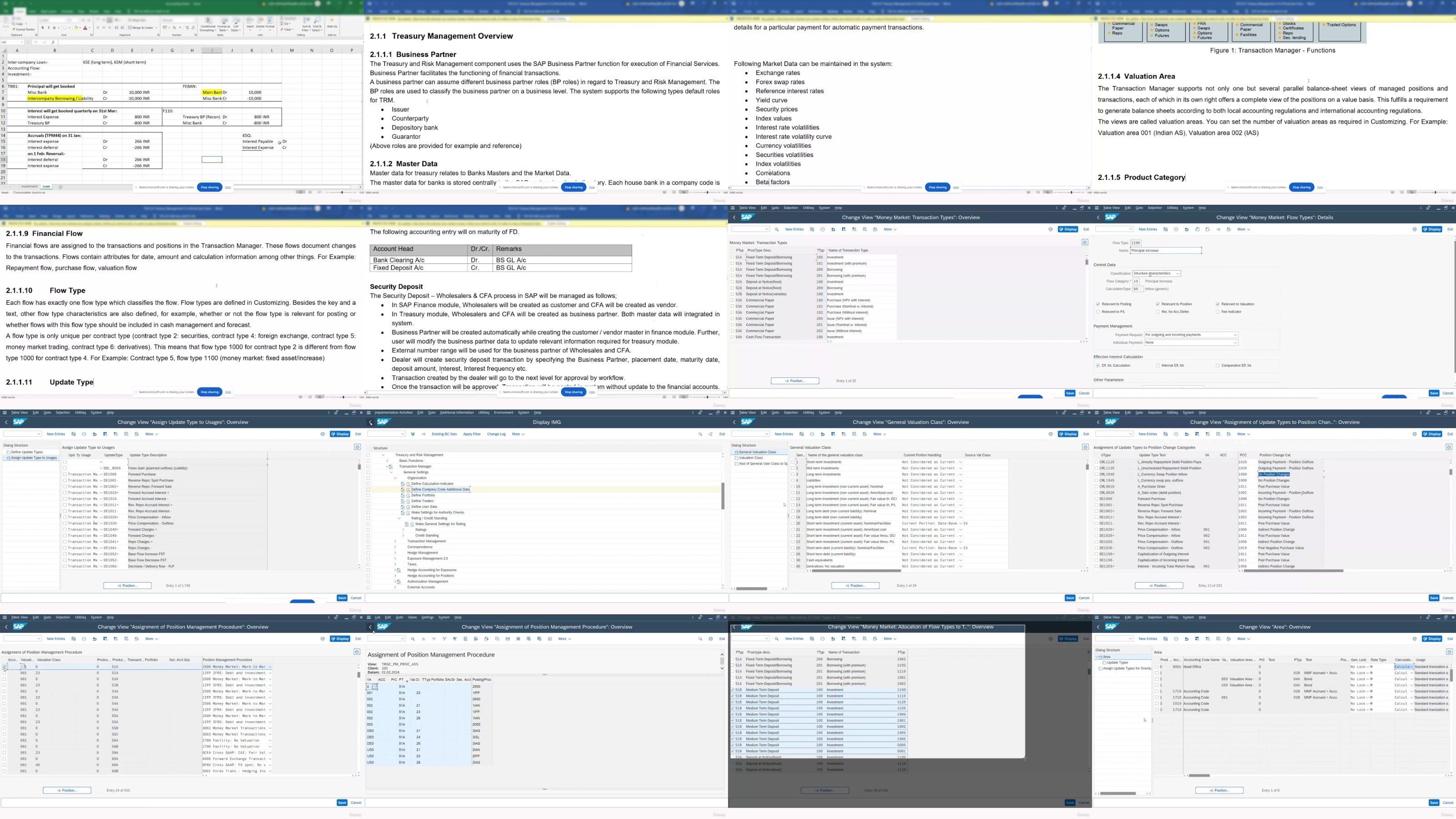
Task: Uncheck Relevant to Posting checkbox
Action: click(1097, 304)
